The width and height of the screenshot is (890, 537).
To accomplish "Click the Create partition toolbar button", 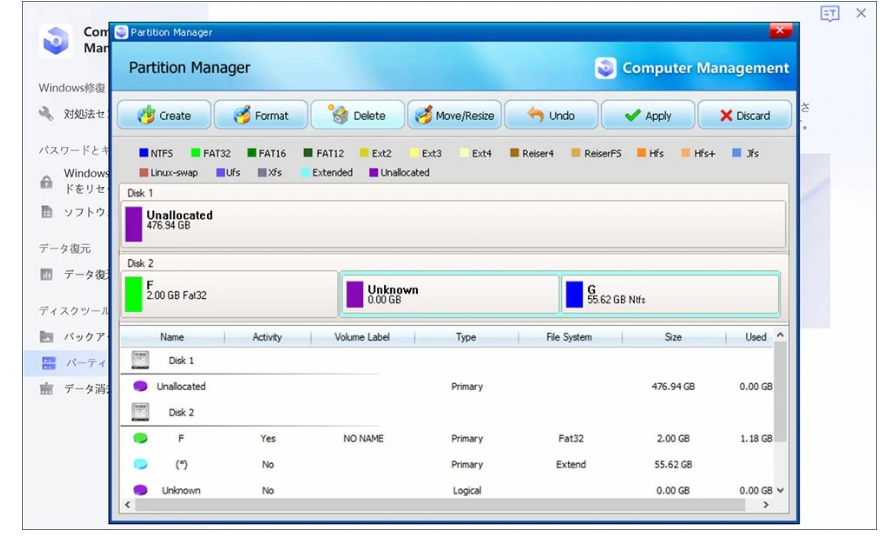I will tap(164, 115).
